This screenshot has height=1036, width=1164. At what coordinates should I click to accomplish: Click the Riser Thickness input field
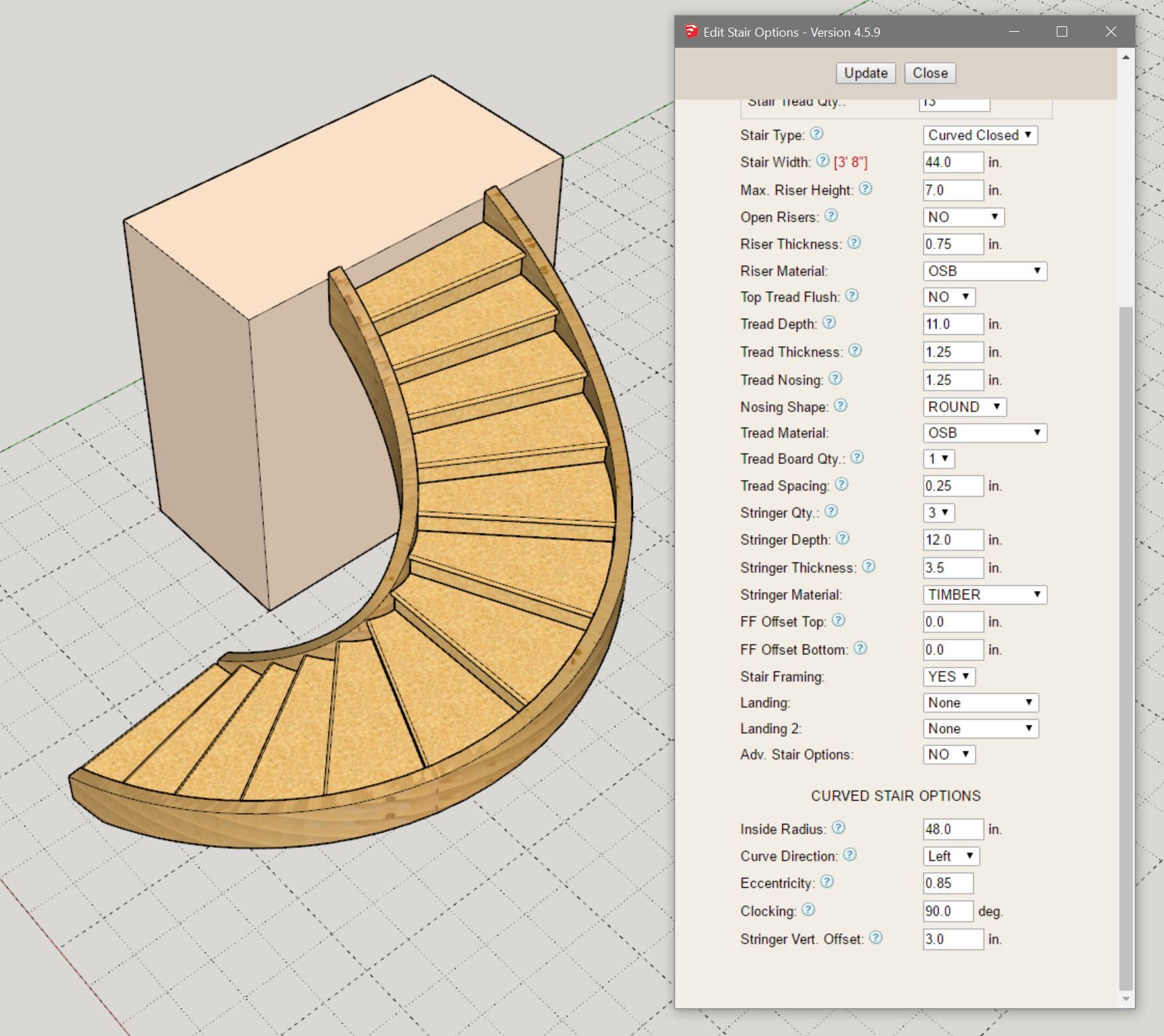tap(953, 244)
